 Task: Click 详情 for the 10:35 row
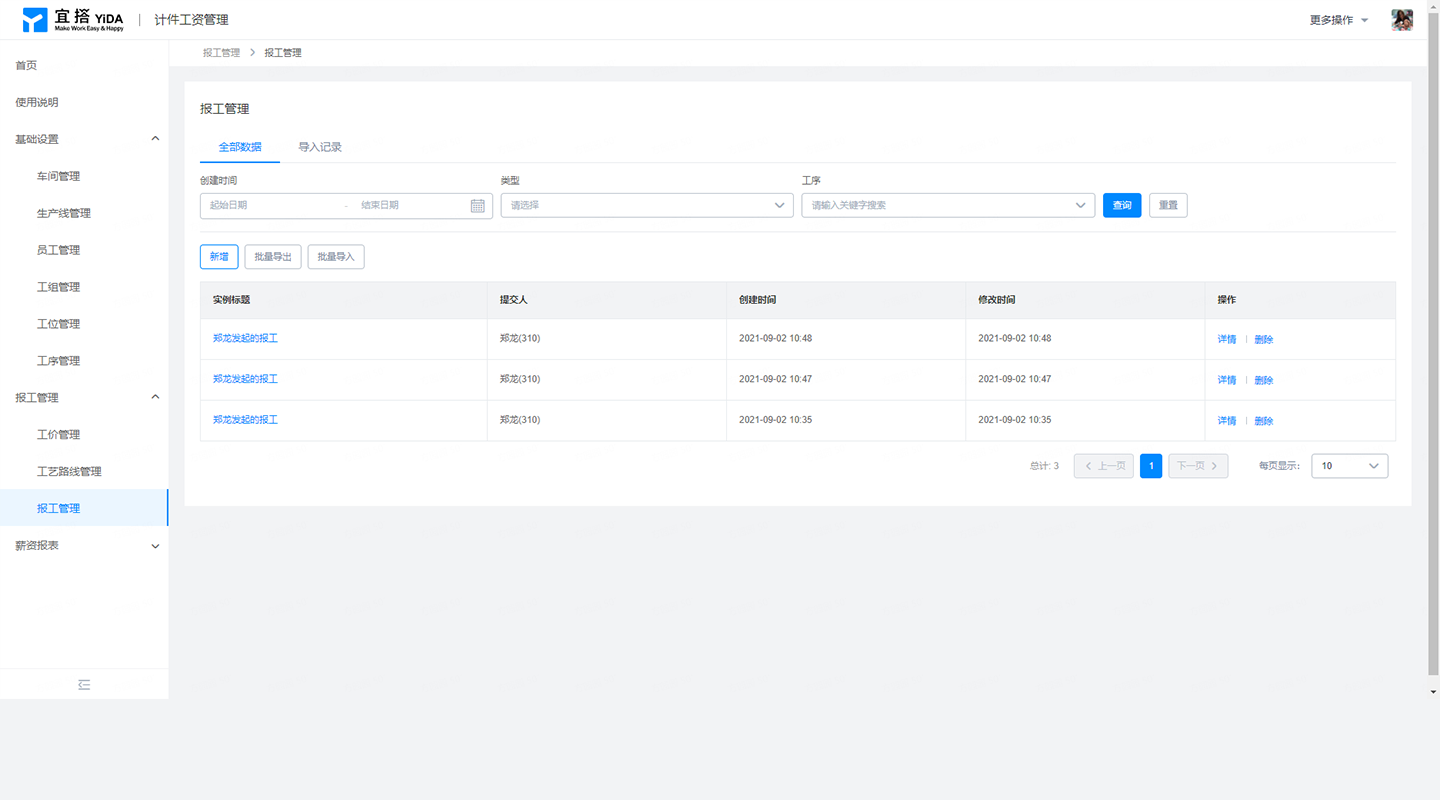coord(1227,421)
